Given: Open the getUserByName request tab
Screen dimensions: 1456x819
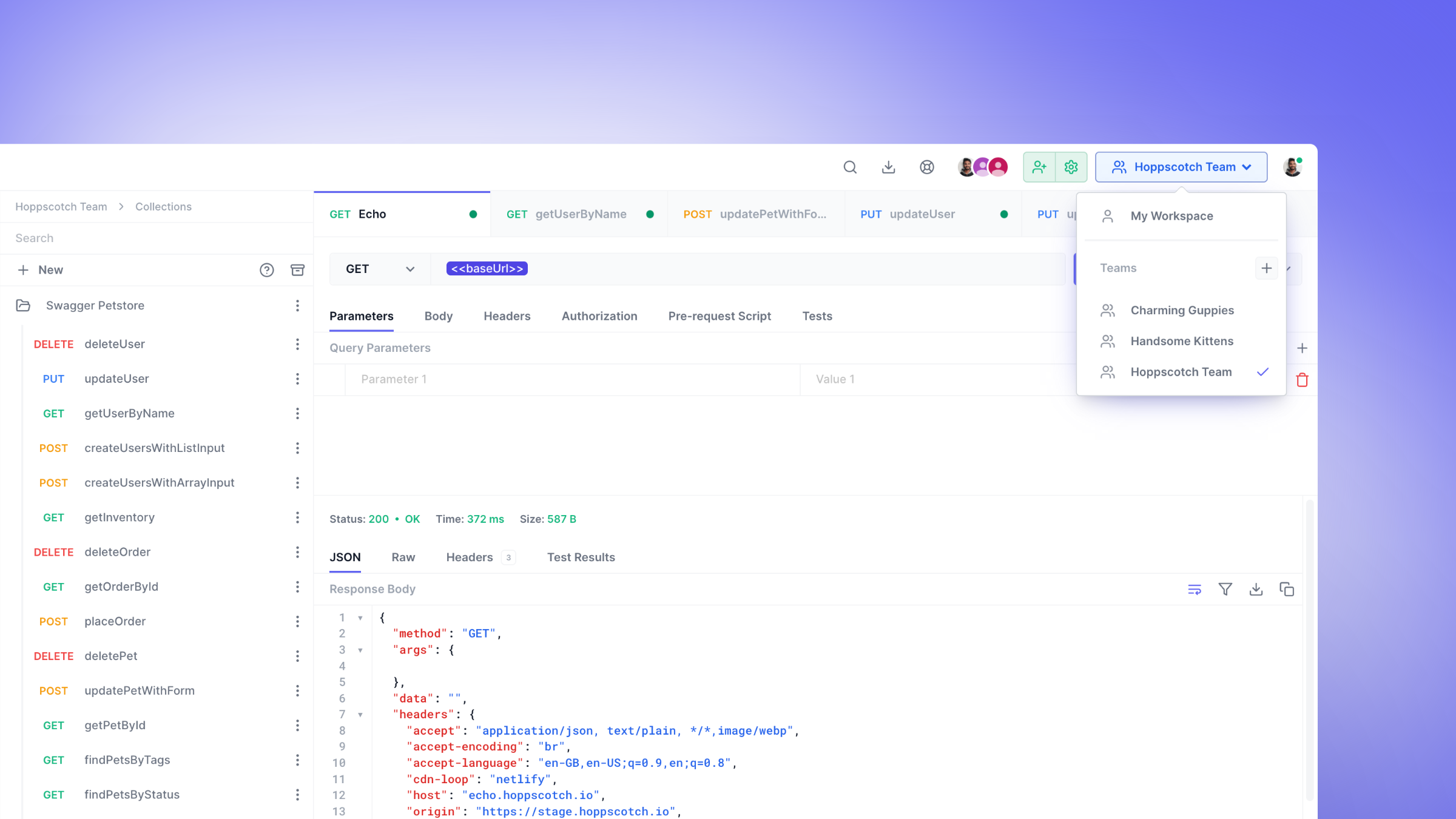Looking at the screenshot, I should coord(580,214).
